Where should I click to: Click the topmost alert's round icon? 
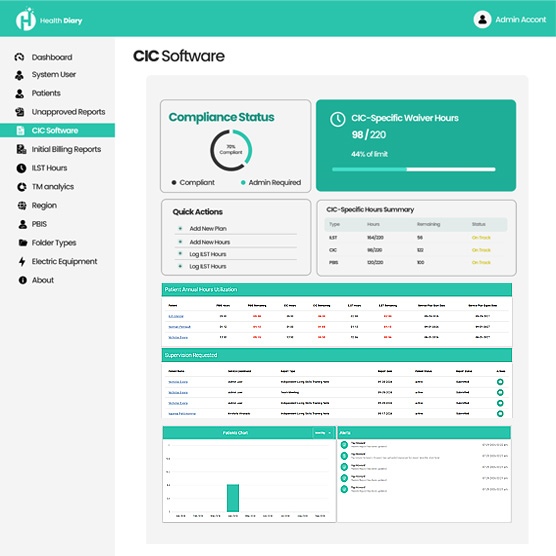[344, 445]
